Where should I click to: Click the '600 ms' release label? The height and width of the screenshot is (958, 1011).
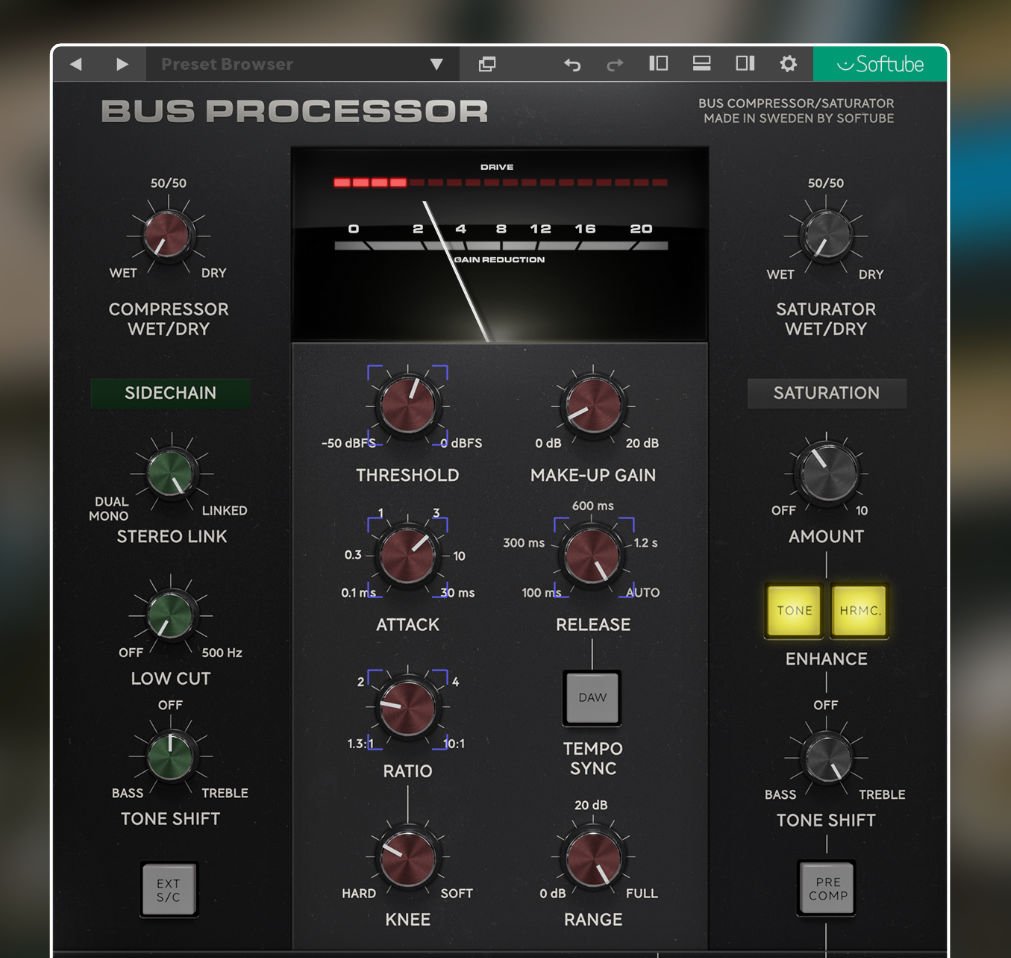pos(593,505)
